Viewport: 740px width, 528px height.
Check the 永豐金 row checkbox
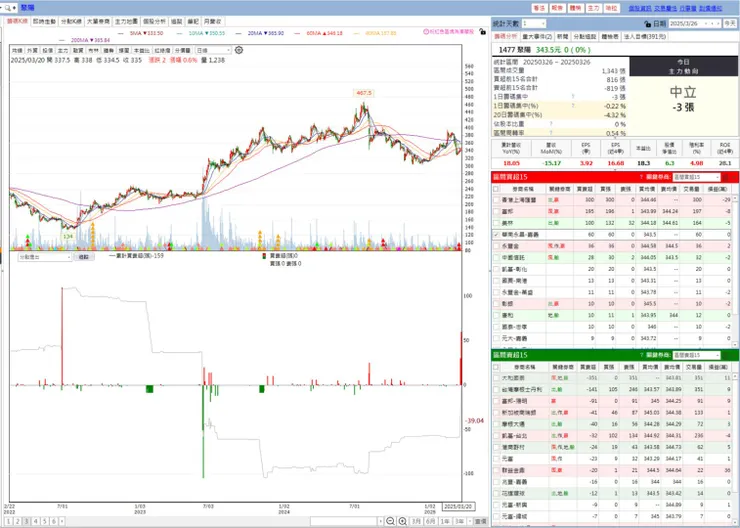pos(496,246)
